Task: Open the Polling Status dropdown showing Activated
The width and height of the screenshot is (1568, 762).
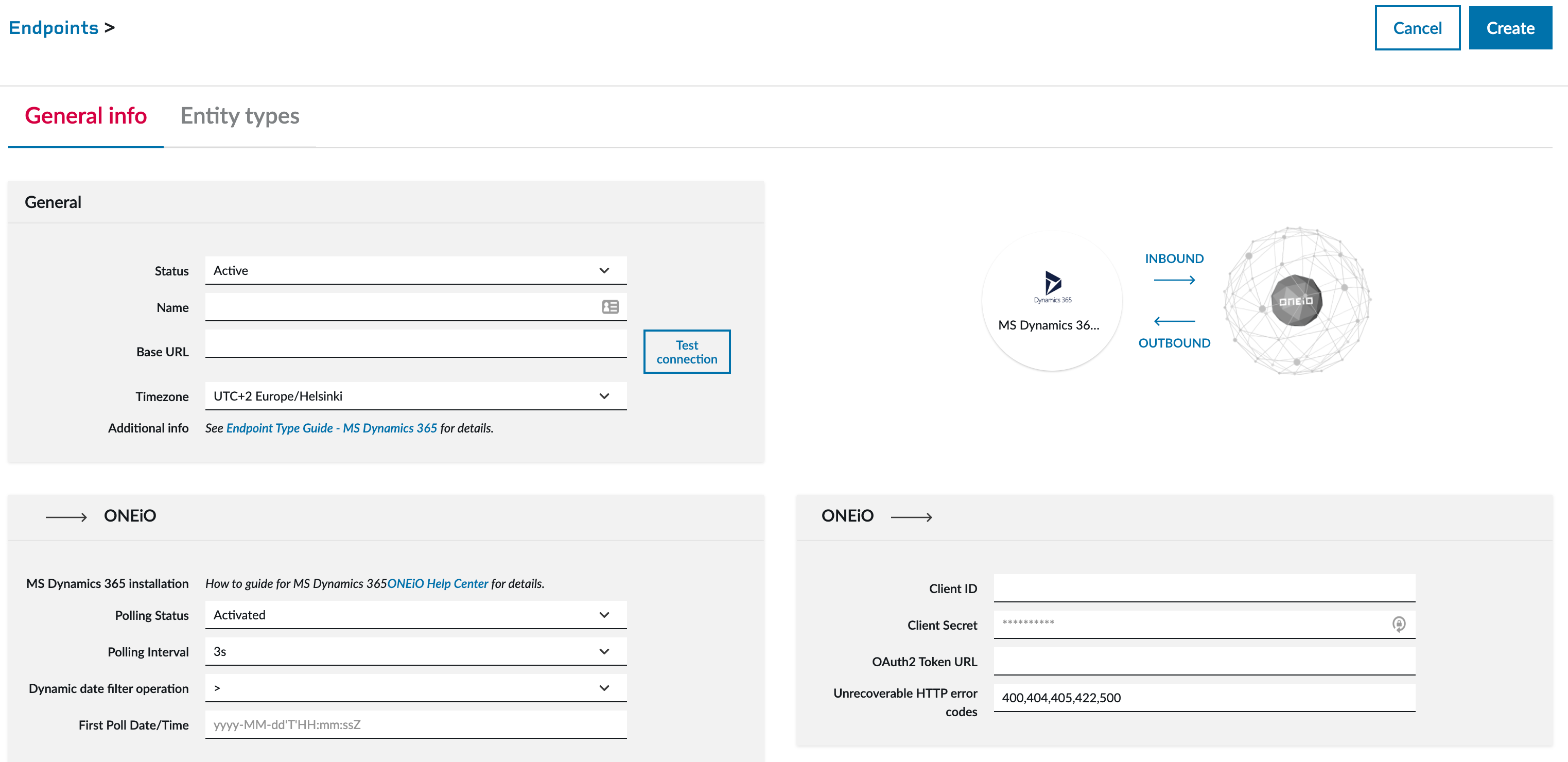Action: click(x=416, y=615)
